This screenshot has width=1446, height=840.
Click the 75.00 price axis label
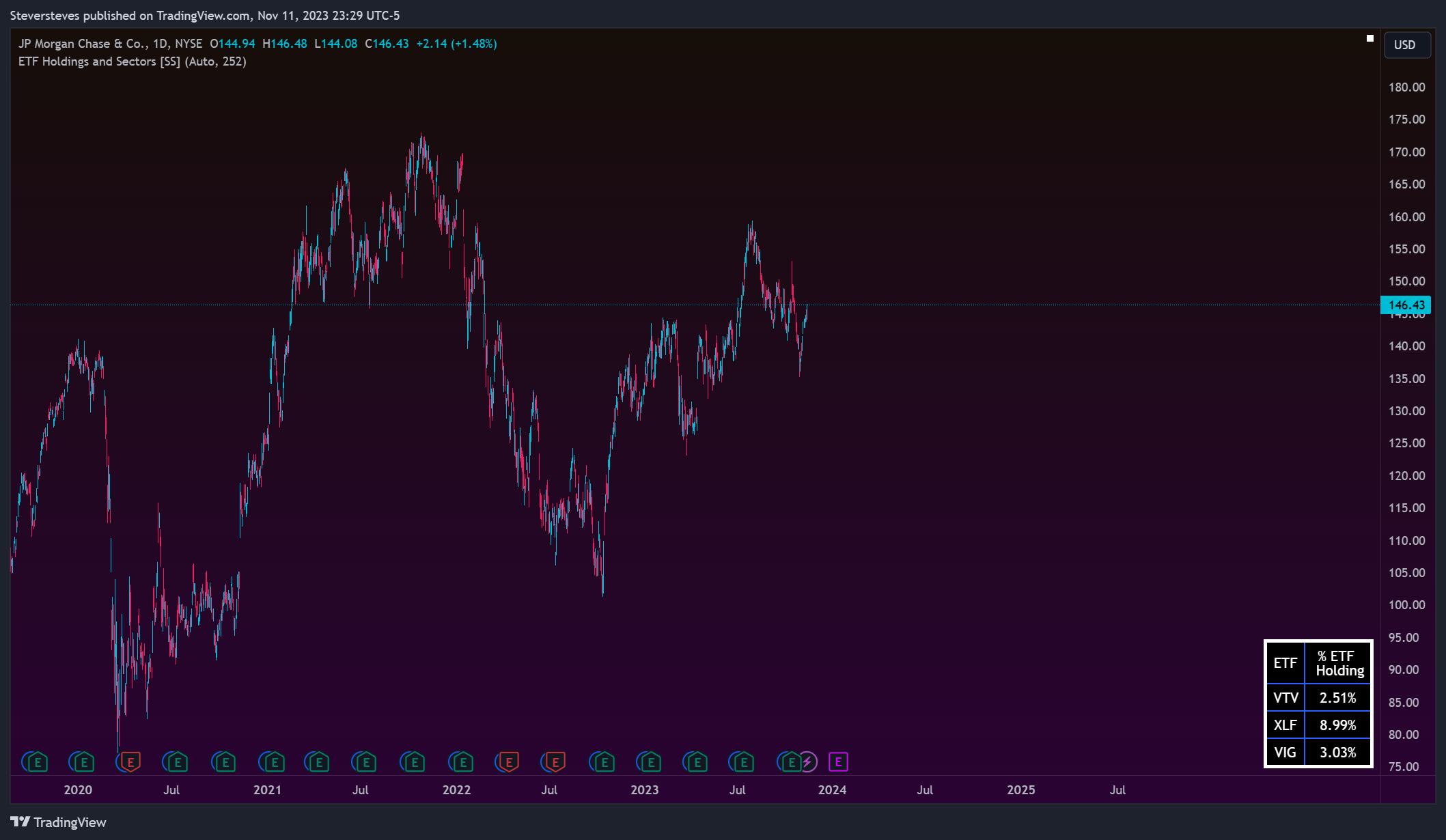(x=1404, y=767)
